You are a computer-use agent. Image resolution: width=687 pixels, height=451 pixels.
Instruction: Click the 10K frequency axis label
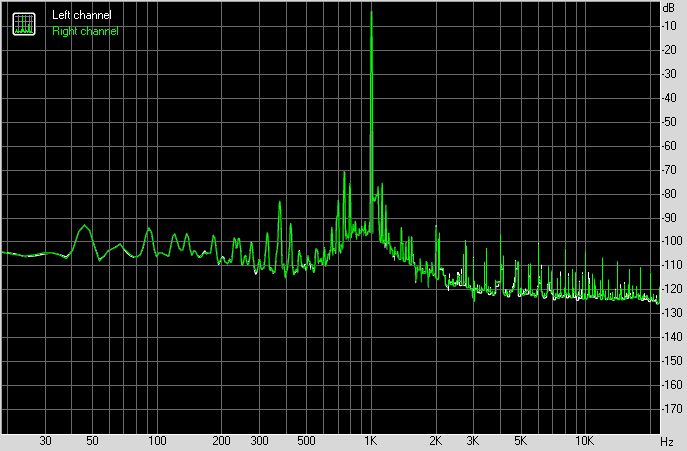[x=584, y=440]
